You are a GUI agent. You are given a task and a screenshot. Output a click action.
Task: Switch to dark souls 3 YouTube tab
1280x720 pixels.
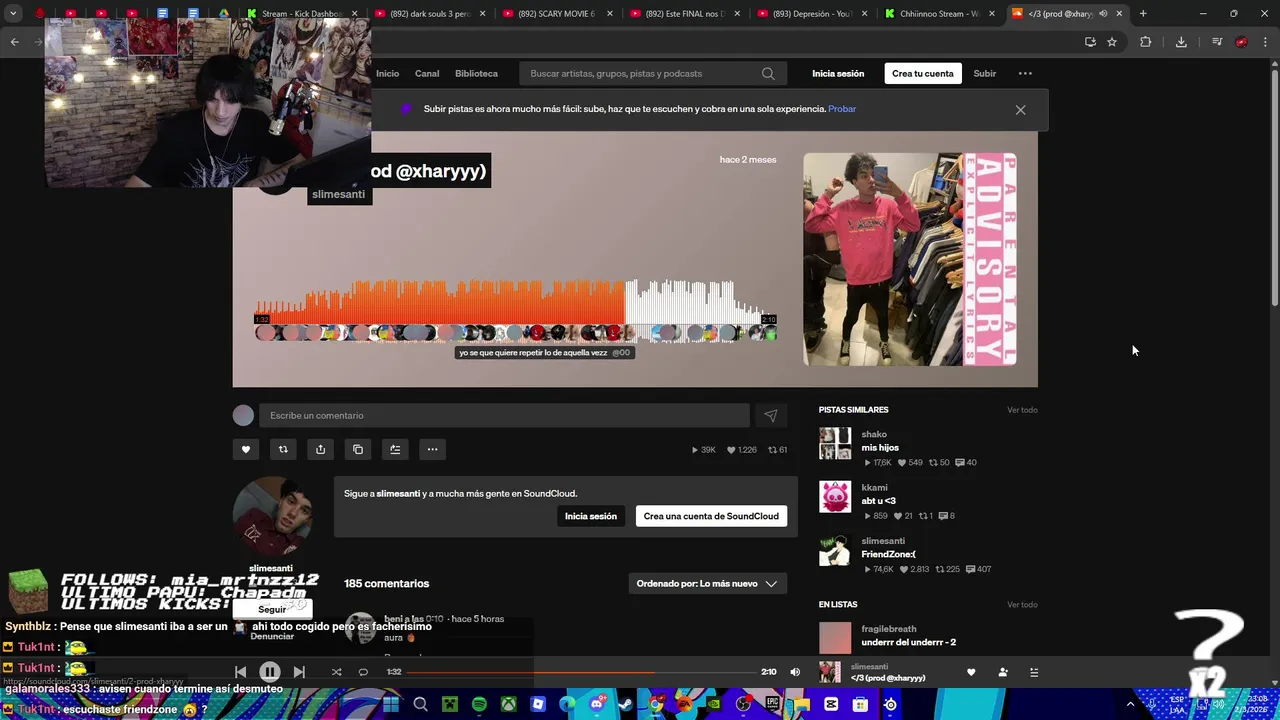430,14
